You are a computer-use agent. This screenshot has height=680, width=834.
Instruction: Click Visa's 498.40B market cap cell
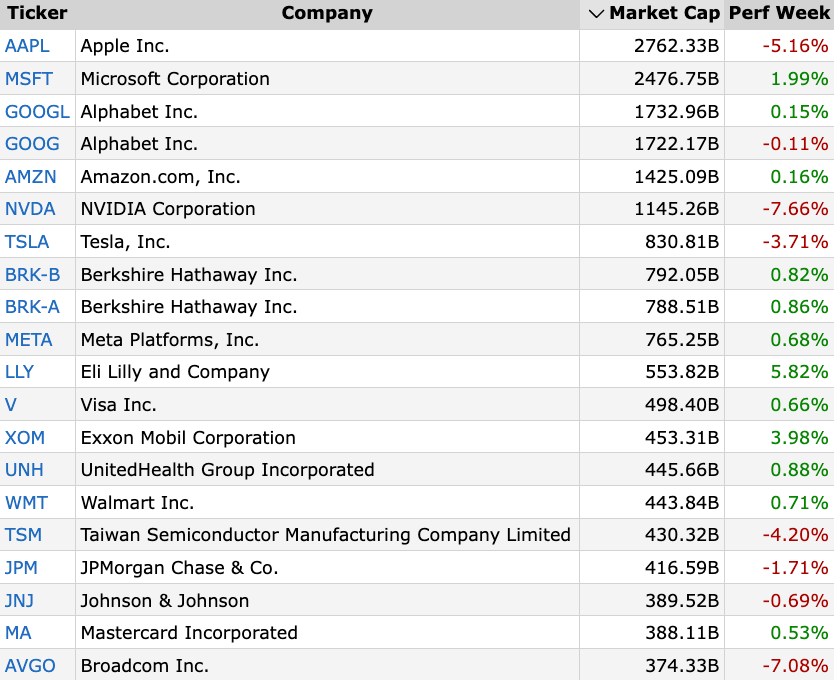pyautogui.click(x=652, y=404)
